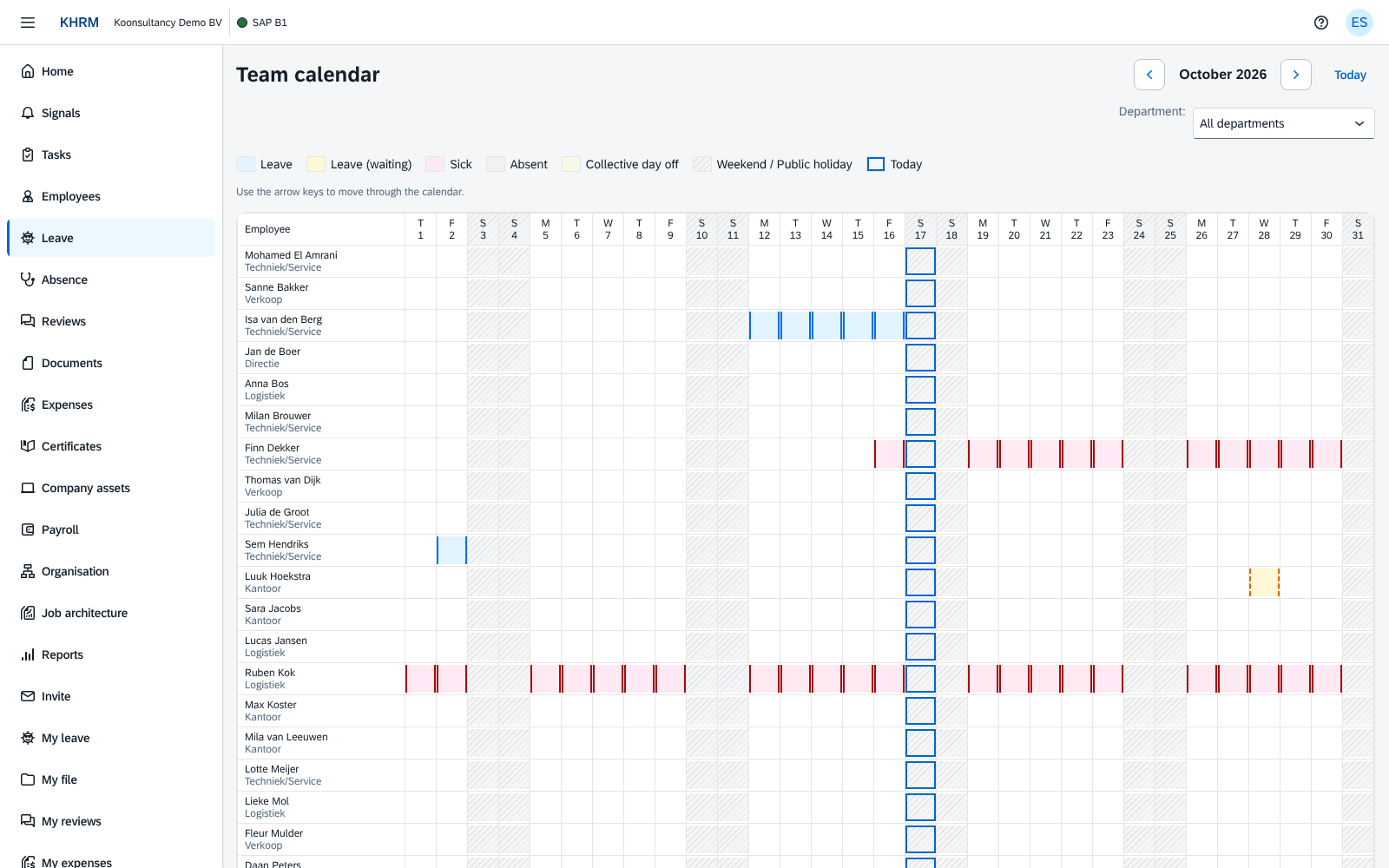The width and height of the screenshot is (1389, 868).
Task: Click the Company assets laptop icon
Action: (28, 488)
